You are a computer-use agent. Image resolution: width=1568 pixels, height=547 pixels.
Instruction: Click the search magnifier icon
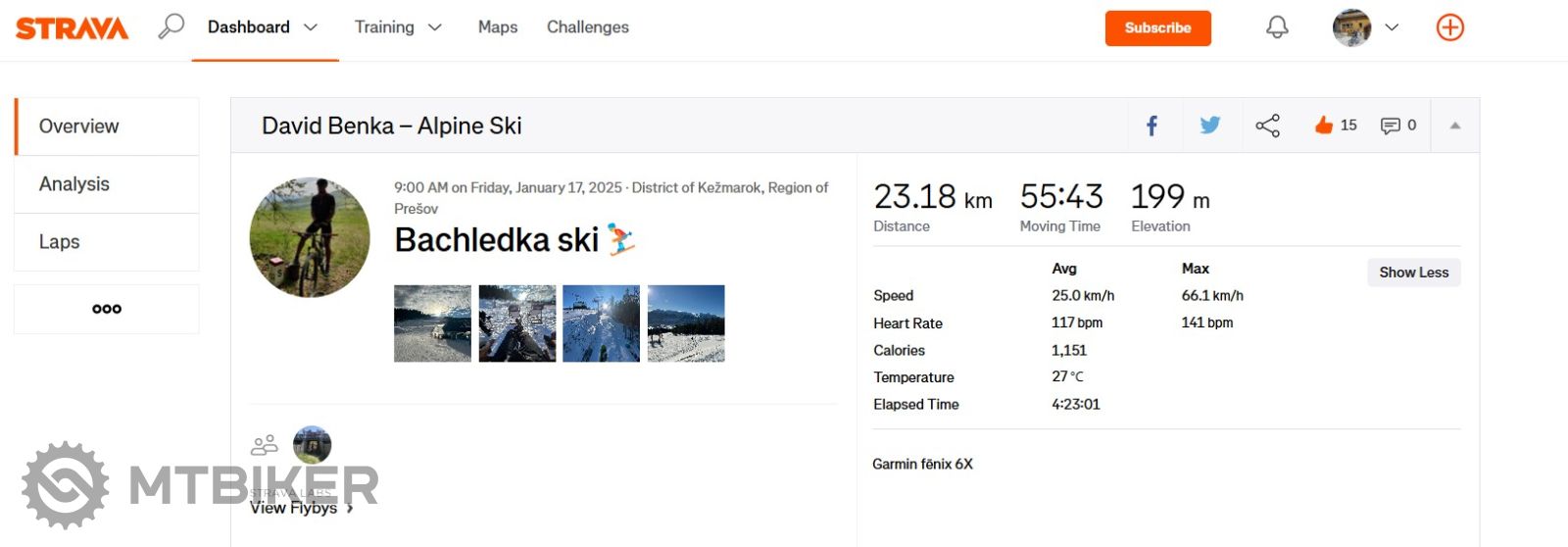click(171, 26)
